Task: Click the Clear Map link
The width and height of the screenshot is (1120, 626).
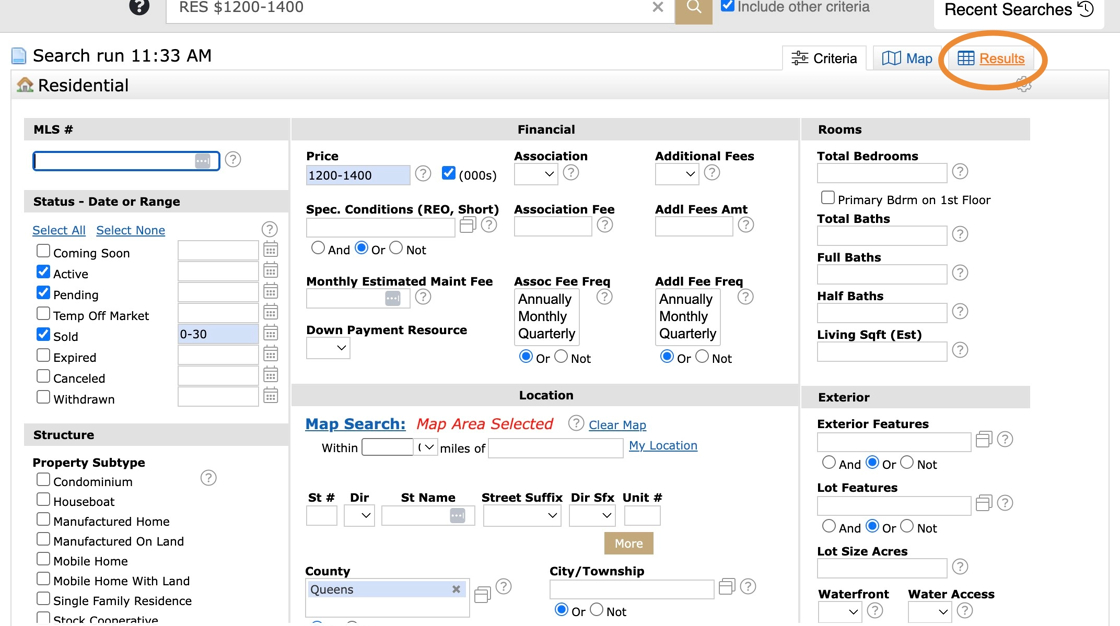Action: click(617, 425)
